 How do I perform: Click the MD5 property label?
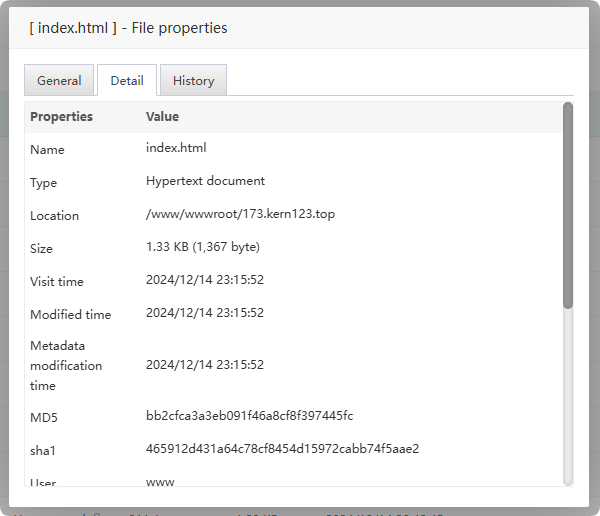tap(44, 417)
